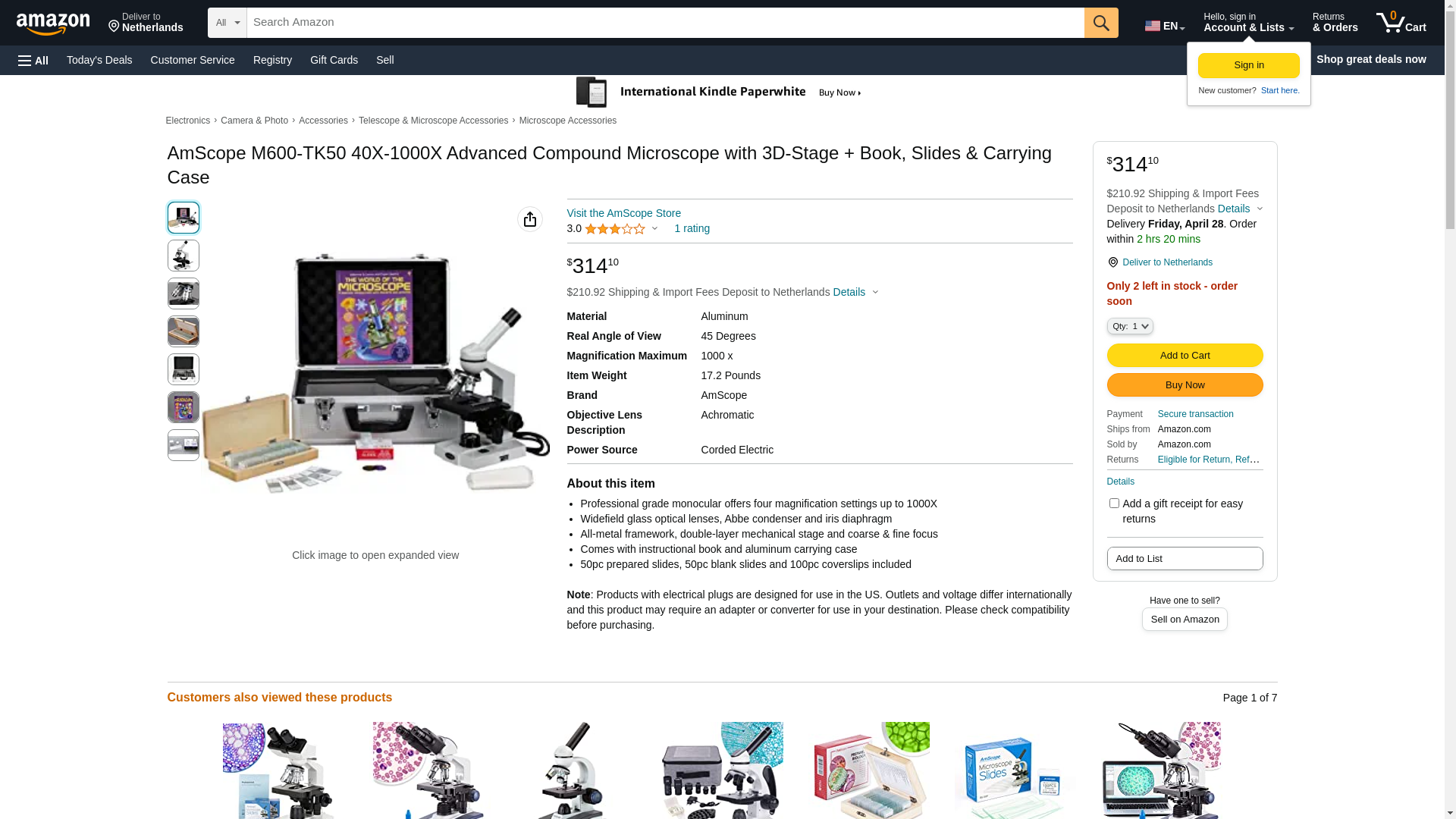Click the Buy Now button
Image resolution: width=1456 pixels, height=819 pixels.
pos(1185,385)
